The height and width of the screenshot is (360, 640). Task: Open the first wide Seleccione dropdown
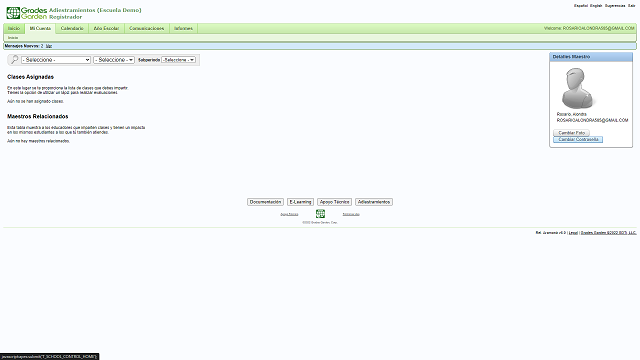[56, 60]
